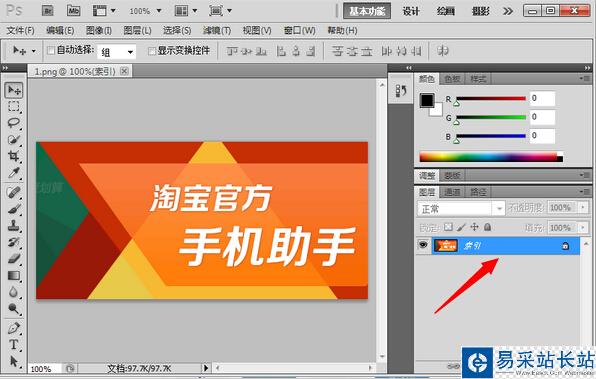Select the Move tool
This screenshot has height=379, width=596.
pos(14,90)
